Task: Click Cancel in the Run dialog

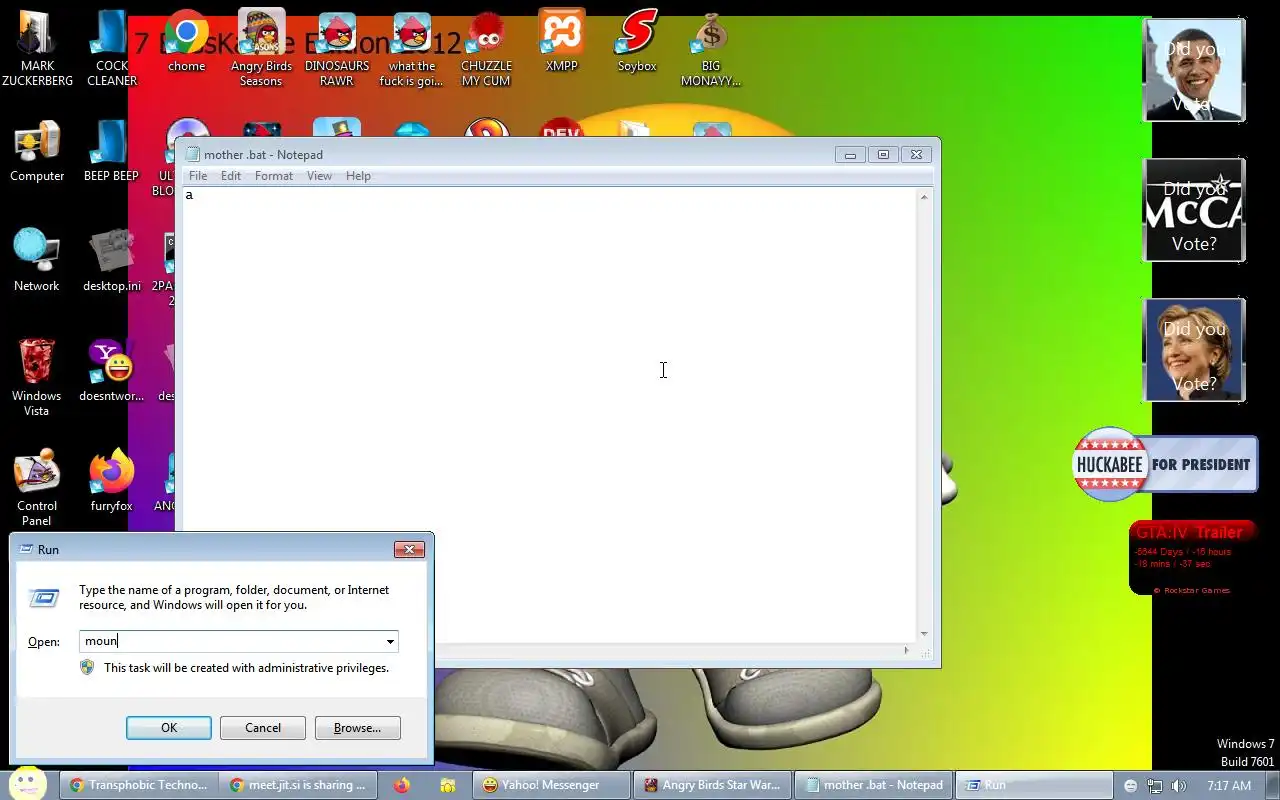Action: tap(263, 728)
